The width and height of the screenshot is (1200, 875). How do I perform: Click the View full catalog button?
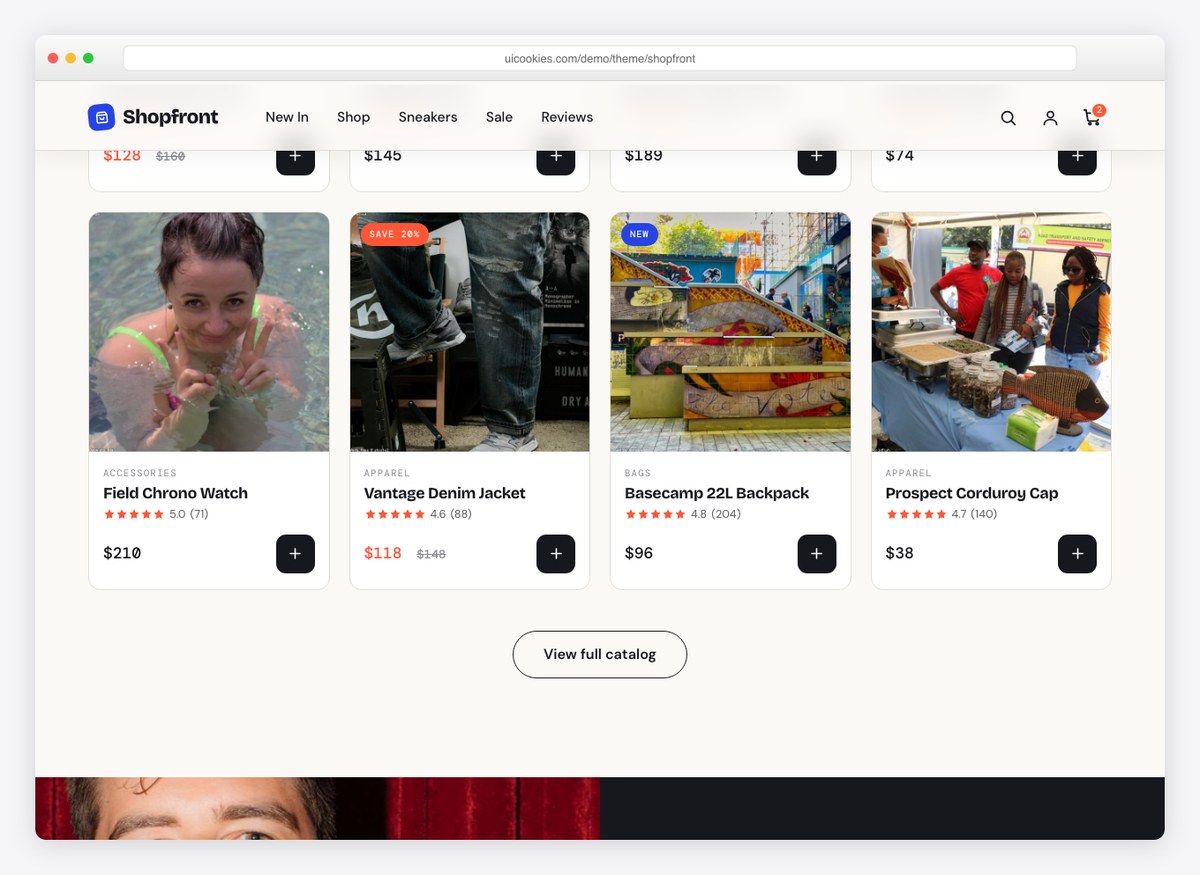click(600, 654)
